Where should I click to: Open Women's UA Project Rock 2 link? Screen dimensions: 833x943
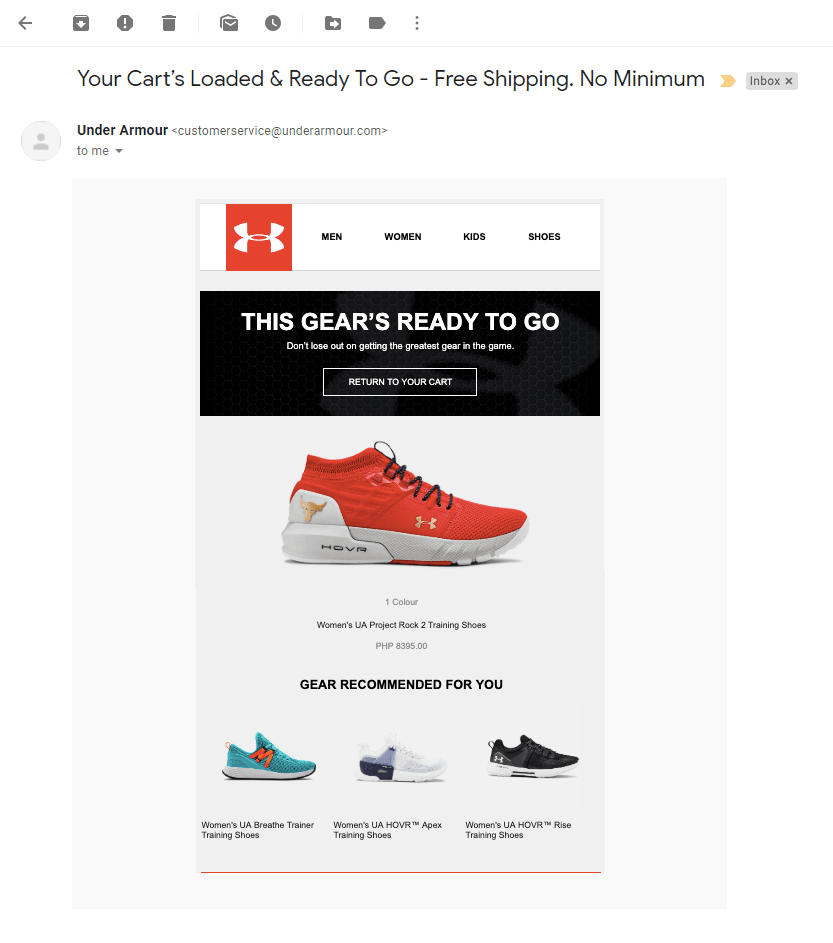coord(401,625)
